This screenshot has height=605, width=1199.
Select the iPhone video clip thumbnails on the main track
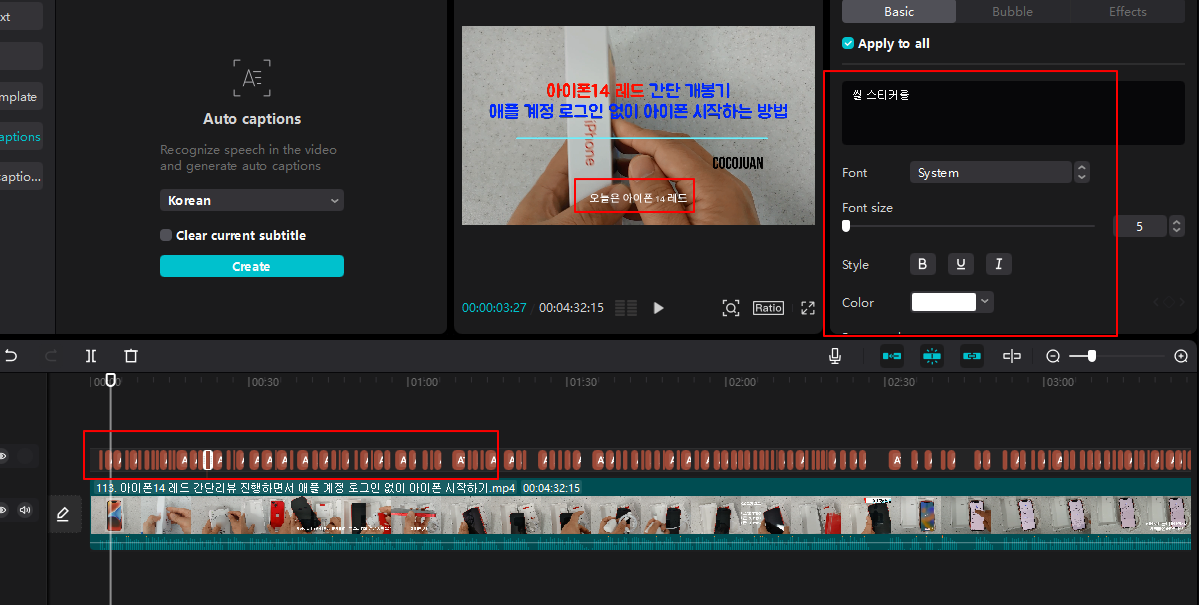tap(640, 515)
